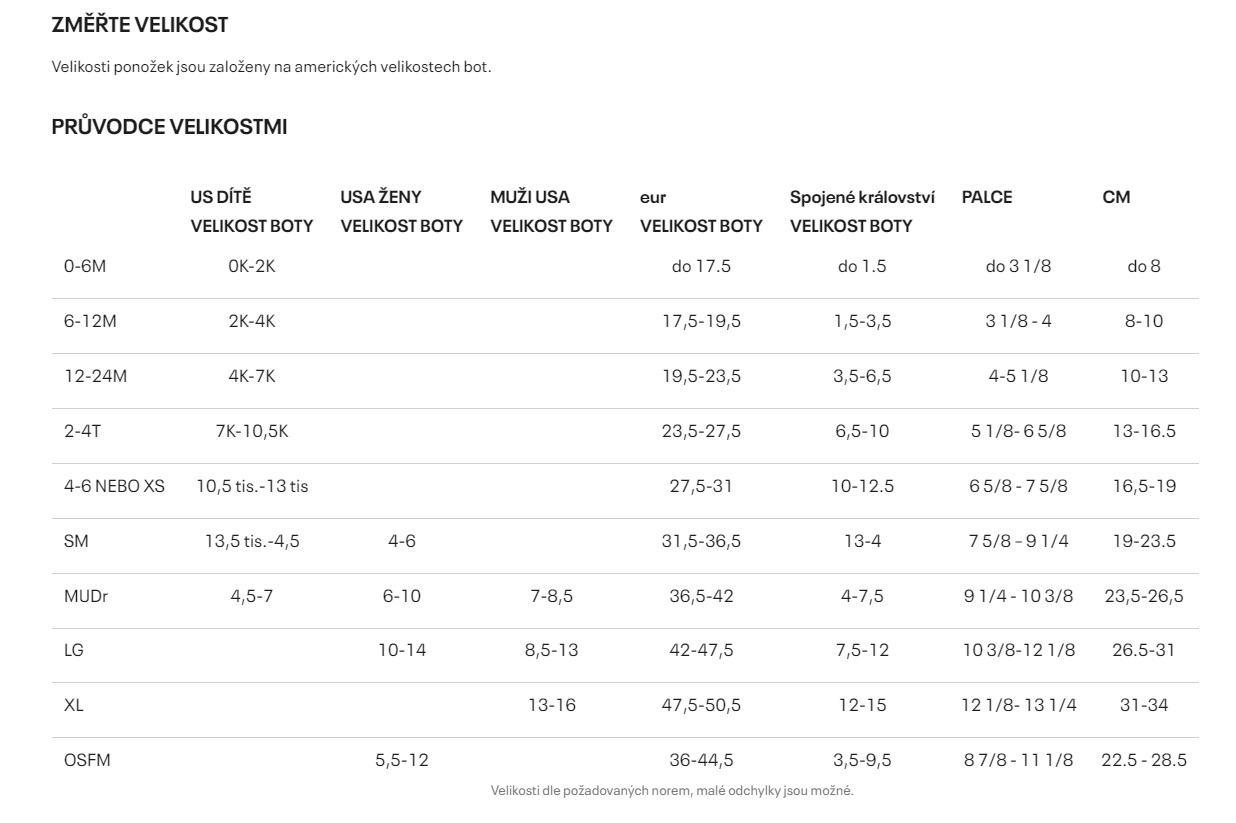This screenshot has width=1236, height=823.
Task: Click the 36-44,5 EUR value for OSFM
Action: coord(701,761)
